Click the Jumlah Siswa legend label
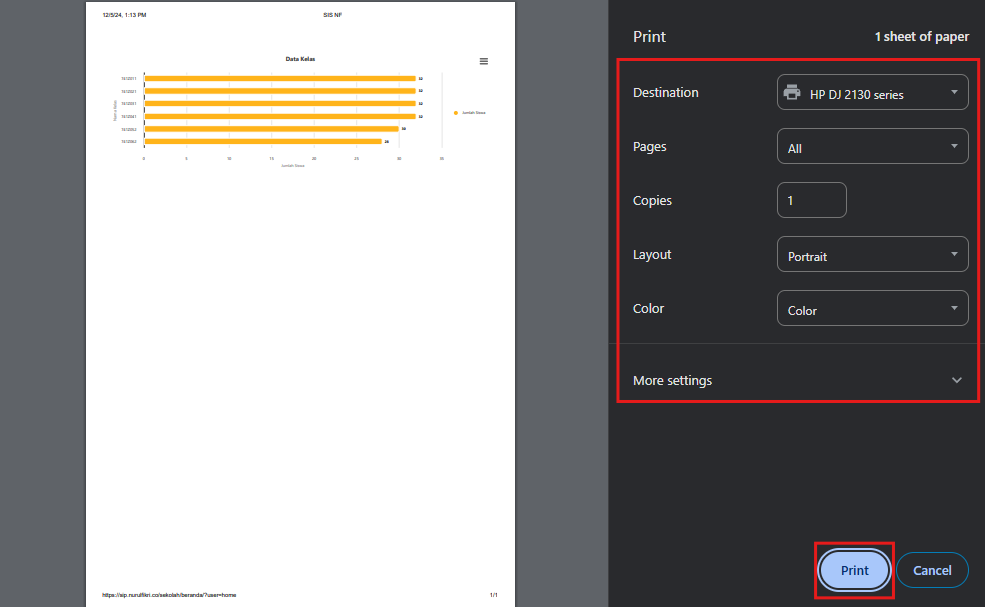Image resolution: width=985 pixels, height=607 pixels. (x=473, y=113)
